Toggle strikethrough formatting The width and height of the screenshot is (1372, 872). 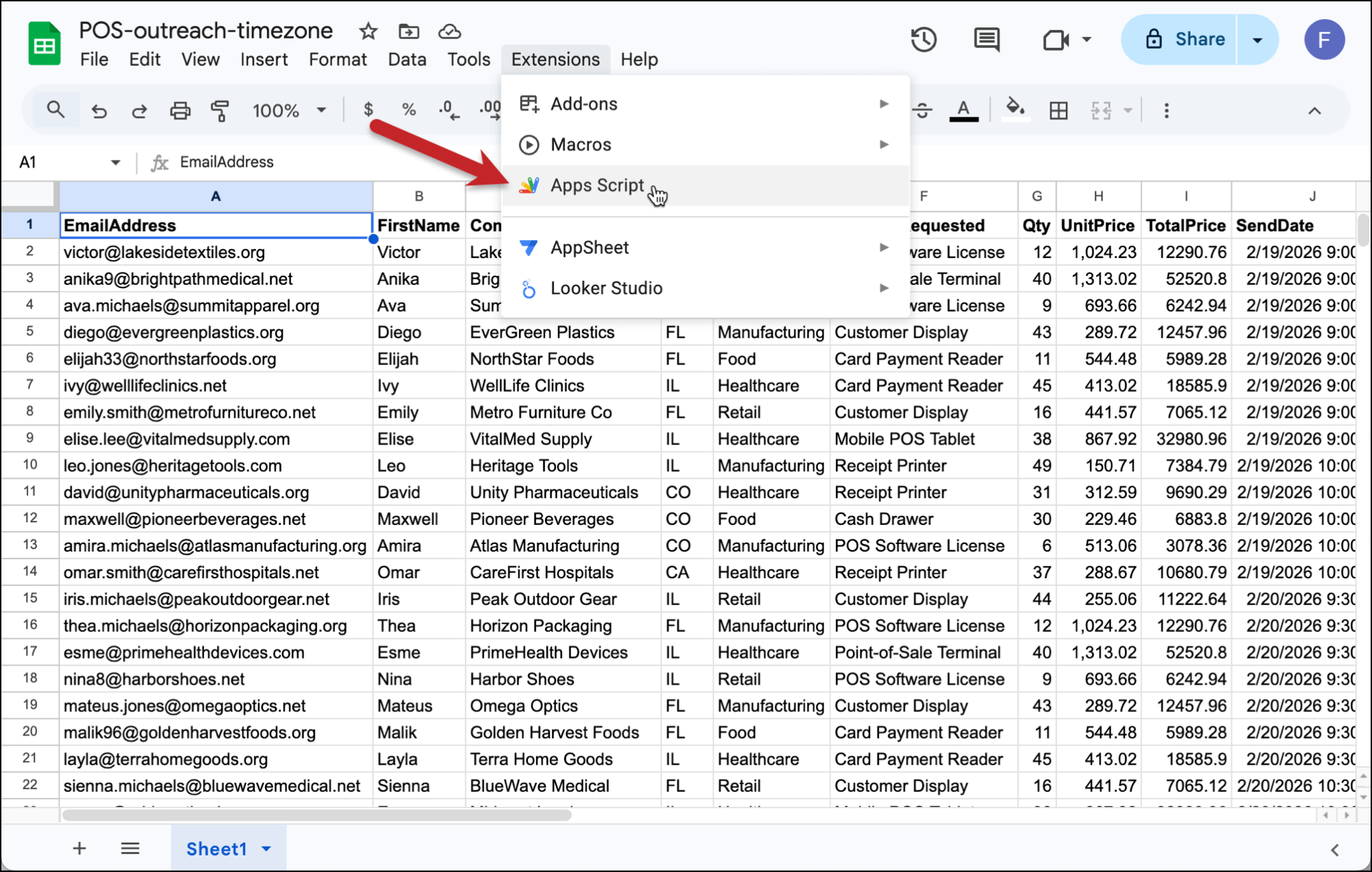coord(922,110)
